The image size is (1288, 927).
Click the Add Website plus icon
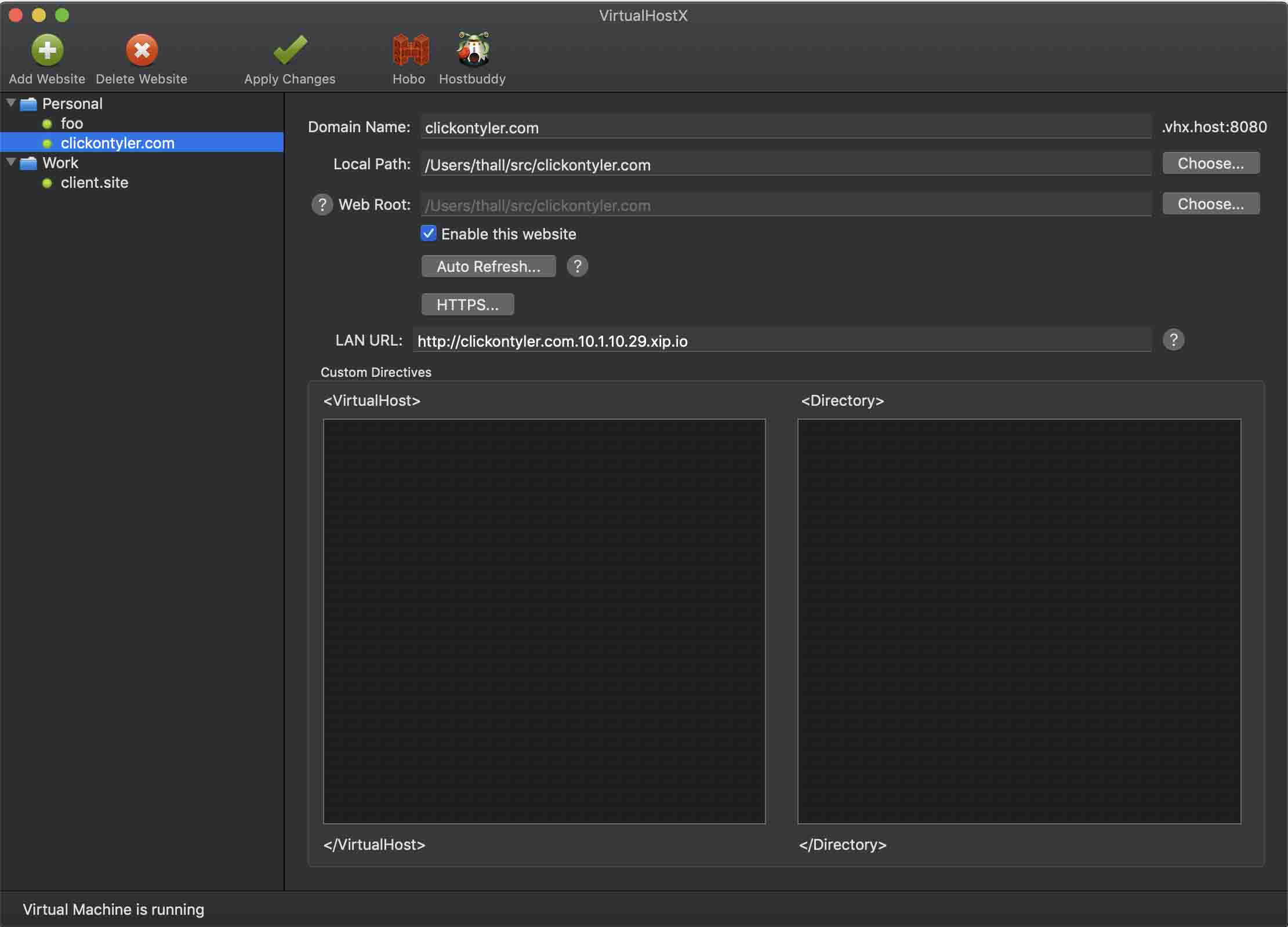[47, 50]
